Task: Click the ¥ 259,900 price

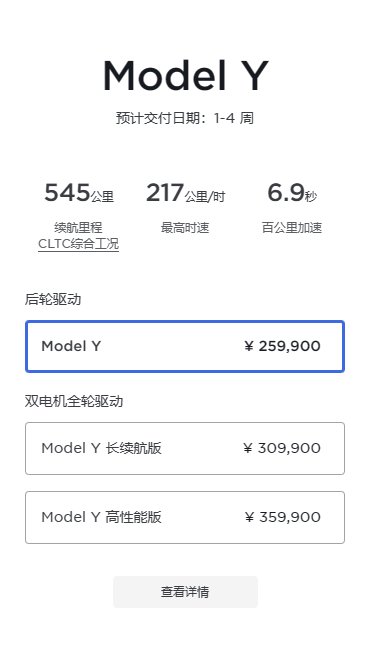Action: tap(282, 346)
